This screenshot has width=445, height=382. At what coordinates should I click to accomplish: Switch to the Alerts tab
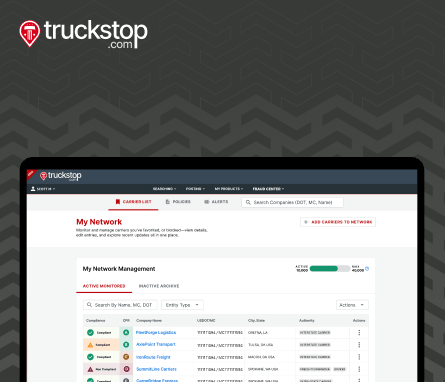point(216,202)
